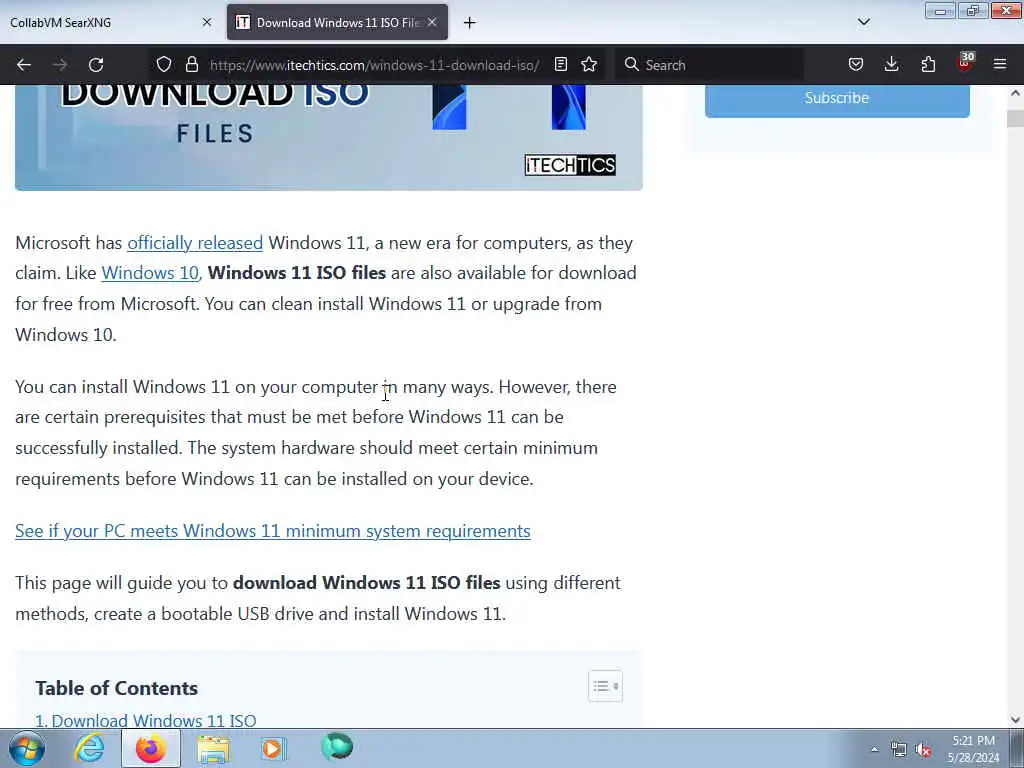Follow the Windows 10 link
Viewport: 1024px width, 768px height.
[150, 273]
